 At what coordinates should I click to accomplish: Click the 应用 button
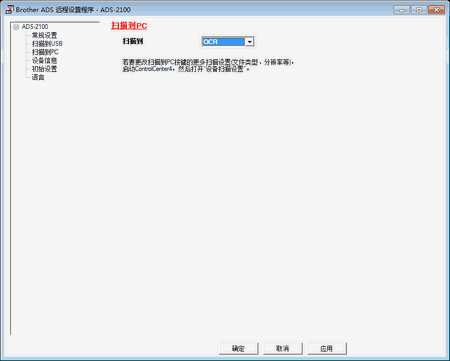tap(327, 348)
